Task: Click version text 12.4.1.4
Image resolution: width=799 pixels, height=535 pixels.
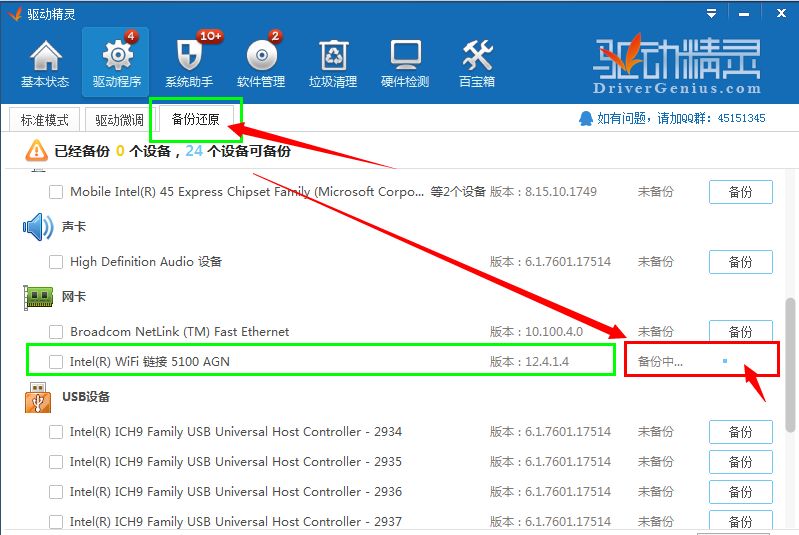Action: coord(547,362)
